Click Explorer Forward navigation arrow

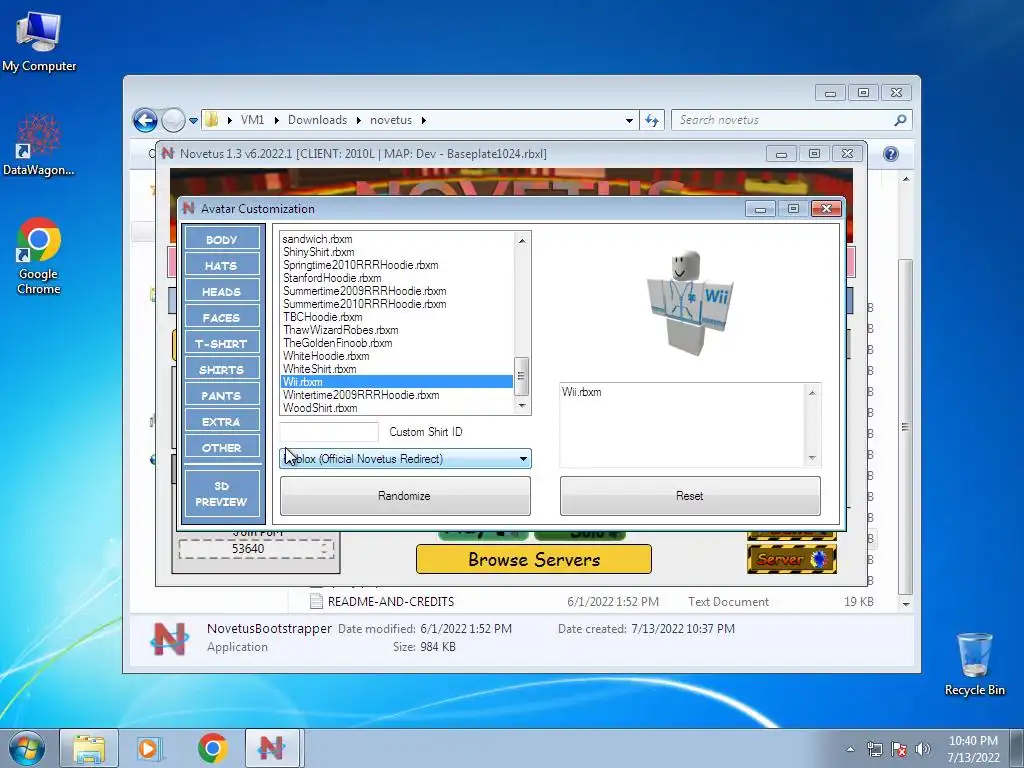(172, 120)
